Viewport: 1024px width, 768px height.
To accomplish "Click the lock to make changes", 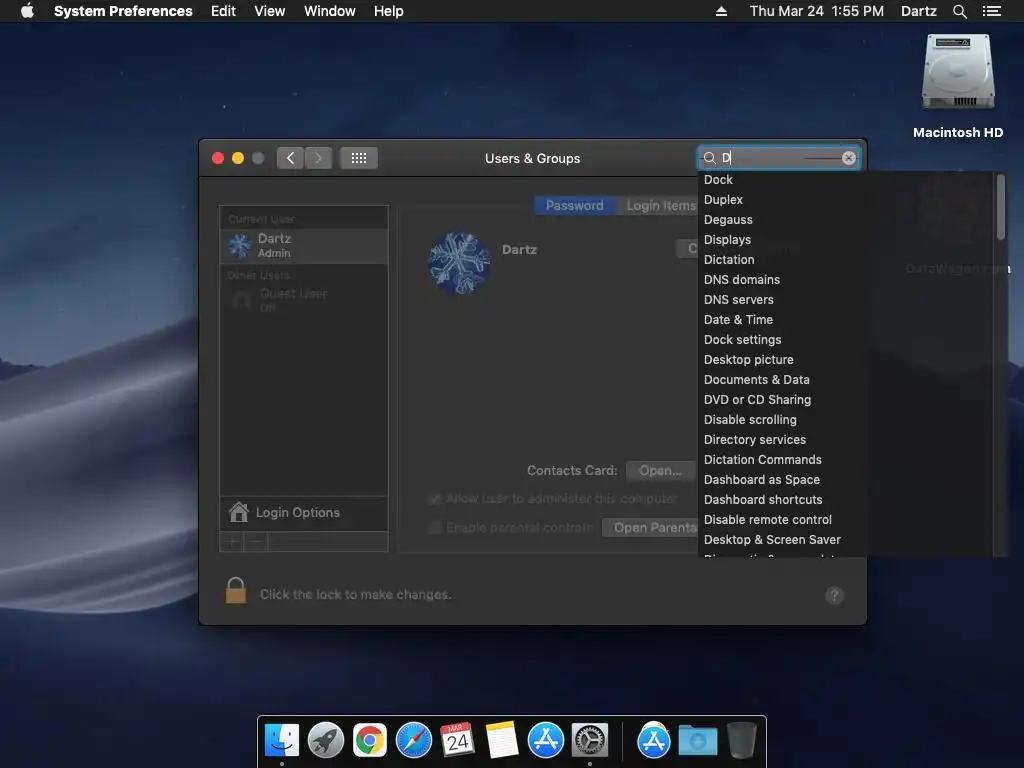I will 236,590.
